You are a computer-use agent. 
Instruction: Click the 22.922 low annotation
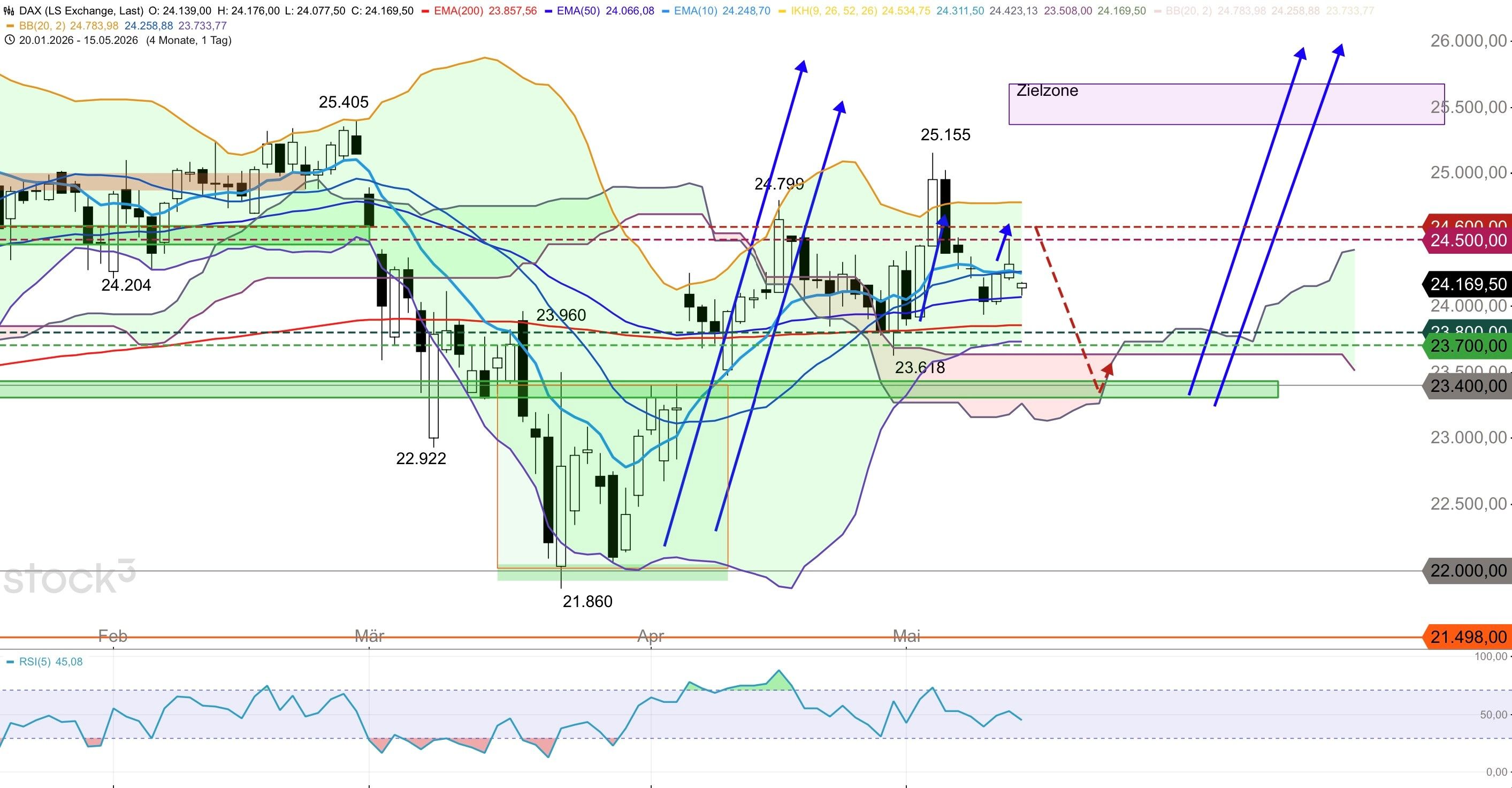tap(421, 459)
